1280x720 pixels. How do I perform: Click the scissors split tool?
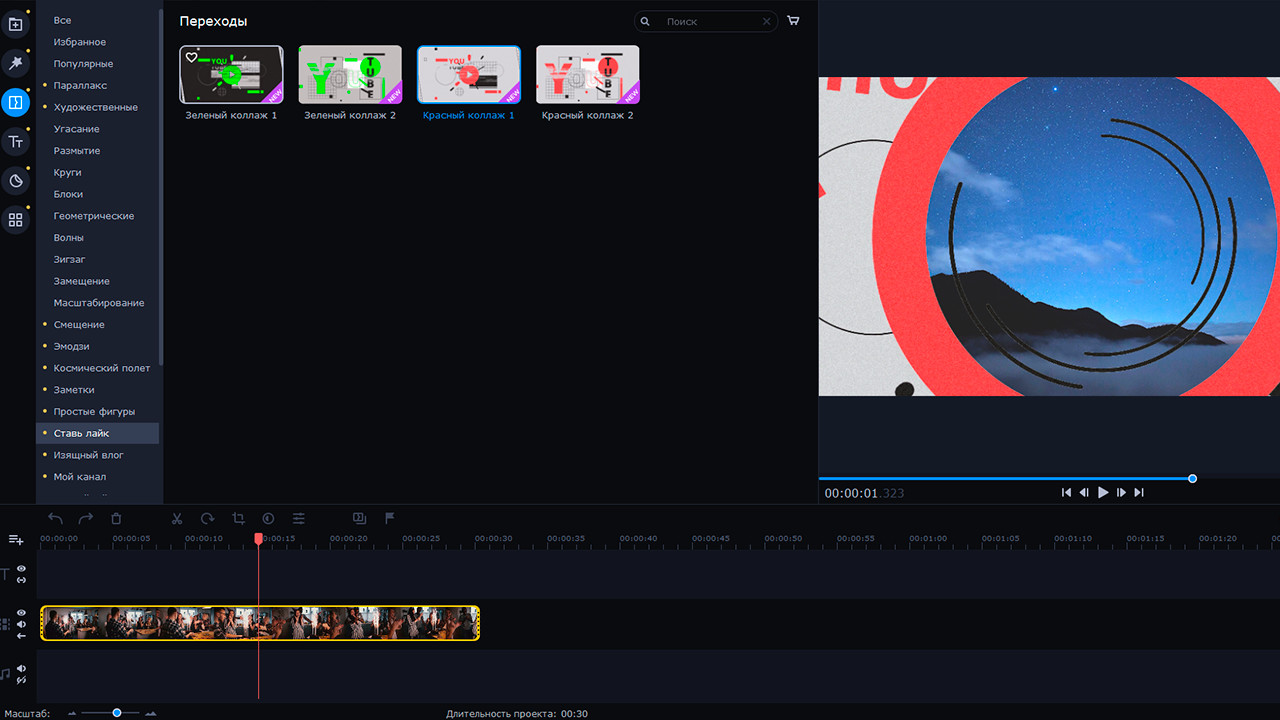pyautogui.click(x=177, y=518)
